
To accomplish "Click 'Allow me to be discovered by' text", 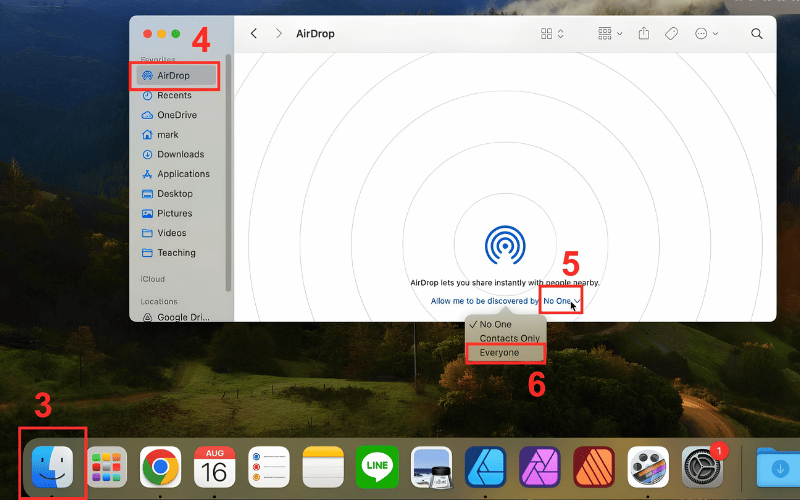I will (x=485, y=301).
